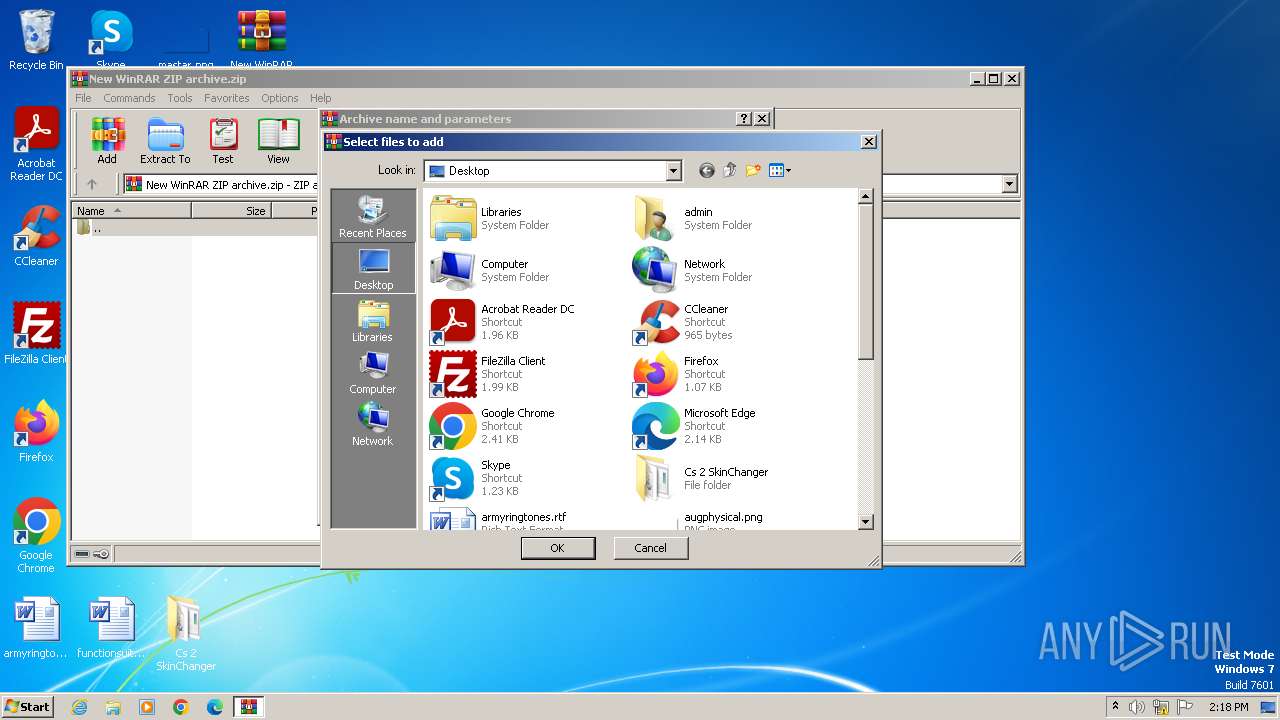Click the Extract To toolbar icon
The width and height of the screenshot is (1280, 720).
coord(165,141)
